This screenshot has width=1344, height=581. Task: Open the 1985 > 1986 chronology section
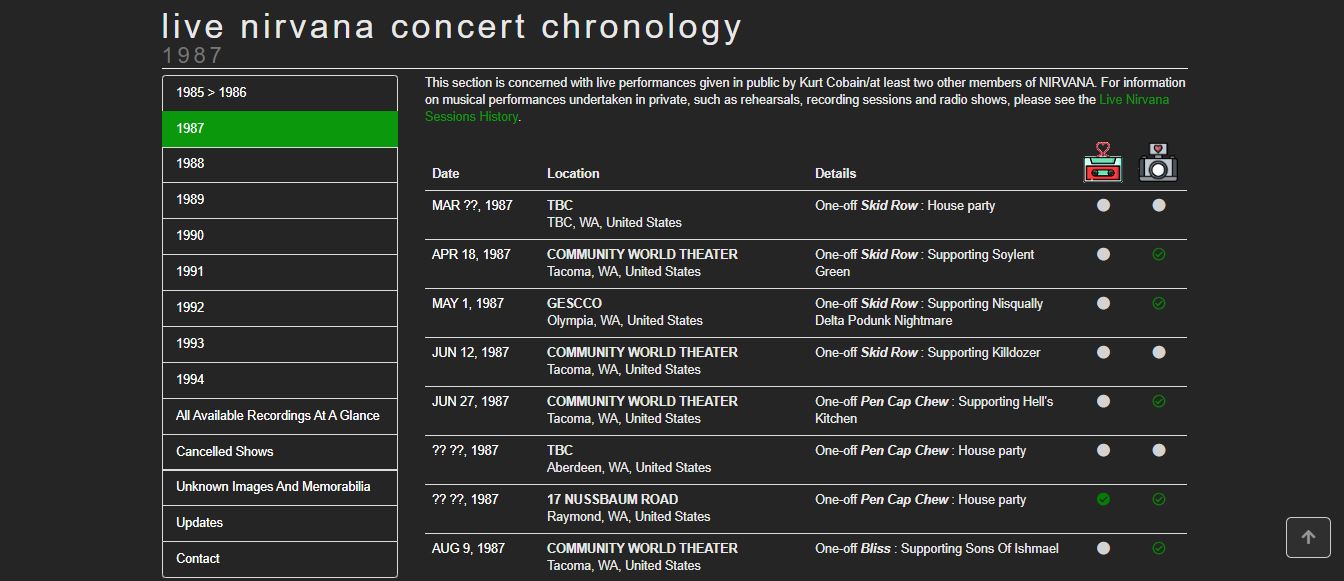tap(280, 93)
